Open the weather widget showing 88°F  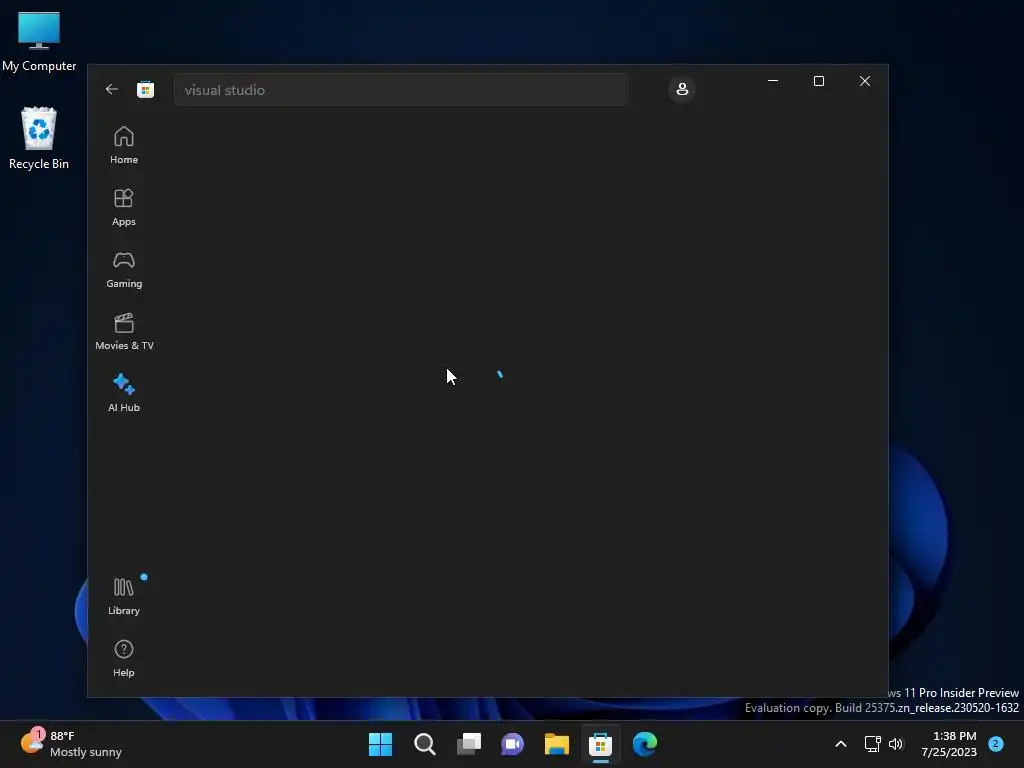pos(71,744)
